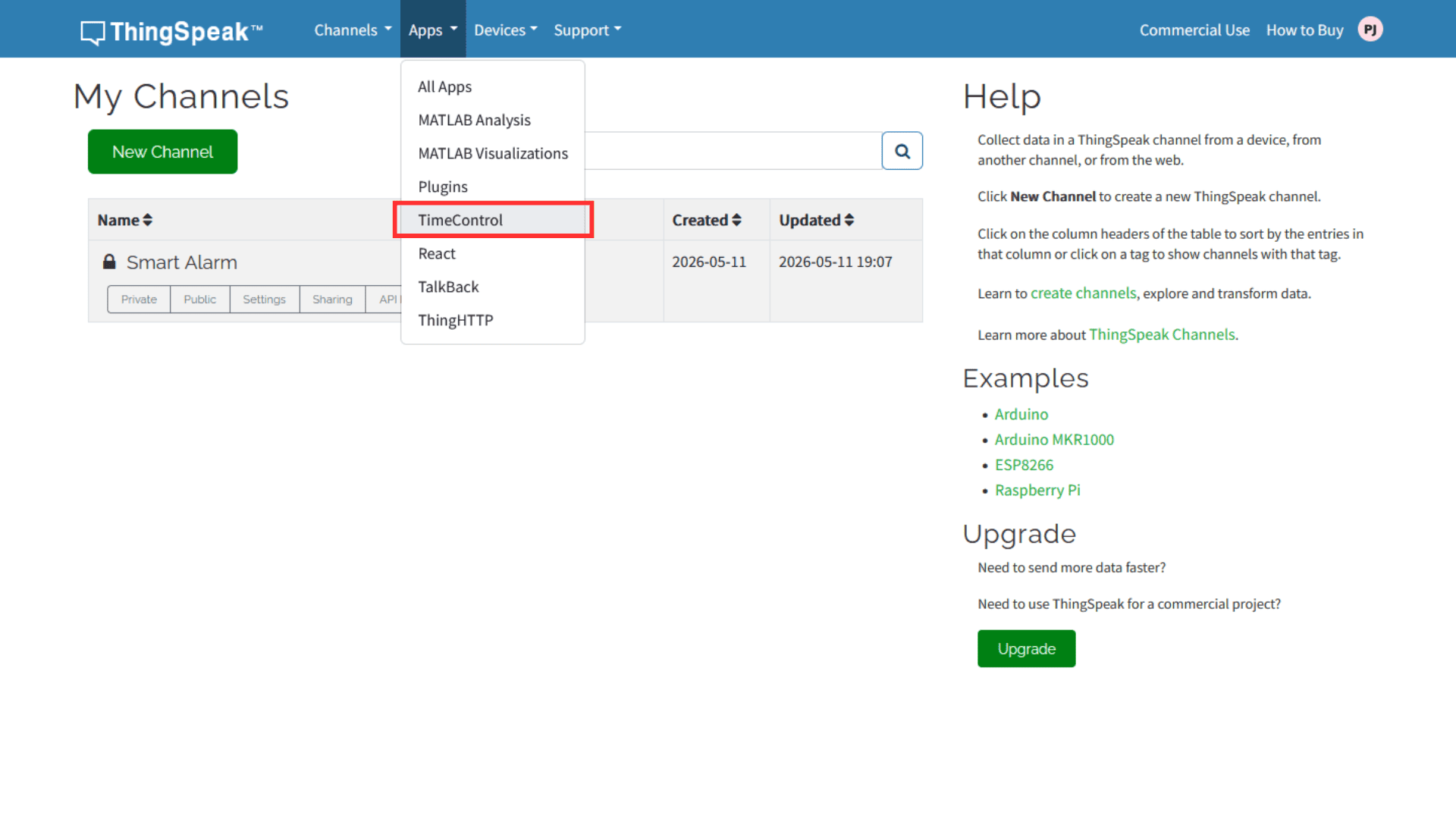The height and width of the screenshot is (819, 1456).
Task: Open ThingHTTP from the Apps menu
Action: [493, 320]
